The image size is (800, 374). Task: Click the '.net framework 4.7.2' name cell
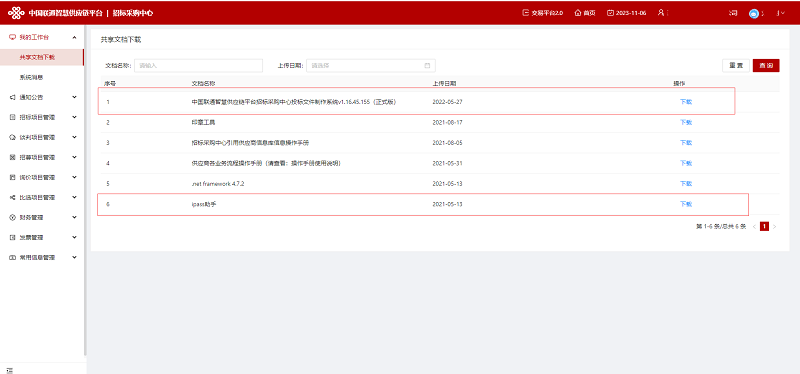tap(218, 184)
